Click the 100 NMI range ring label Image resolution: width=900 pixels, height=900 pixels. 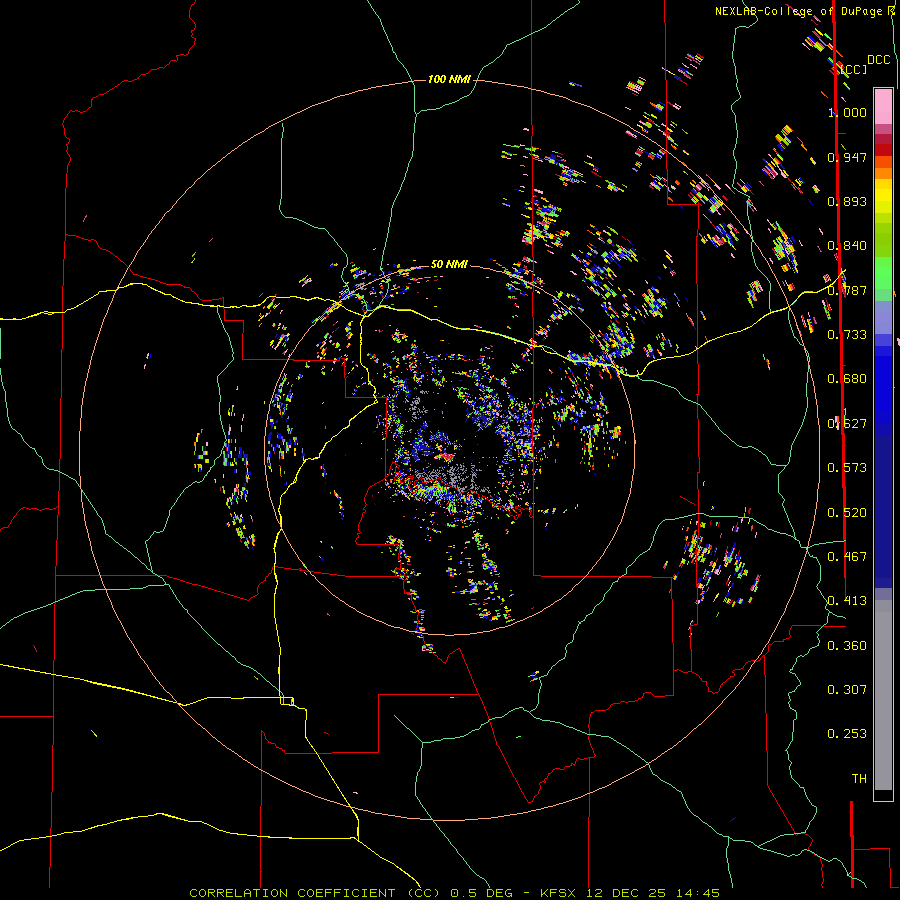tap(449, 79)
